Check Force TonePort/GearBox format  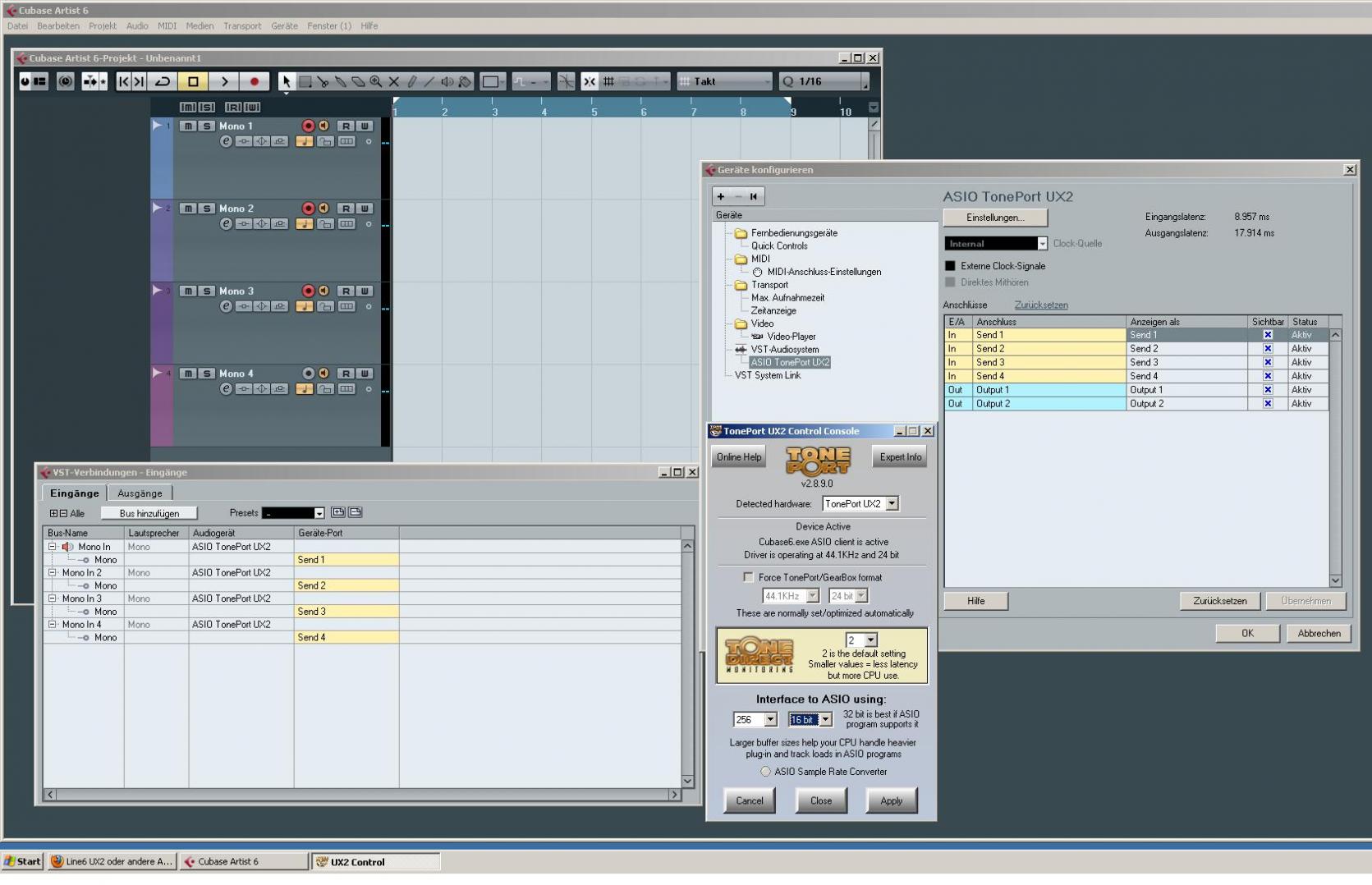tap(748, 577)
